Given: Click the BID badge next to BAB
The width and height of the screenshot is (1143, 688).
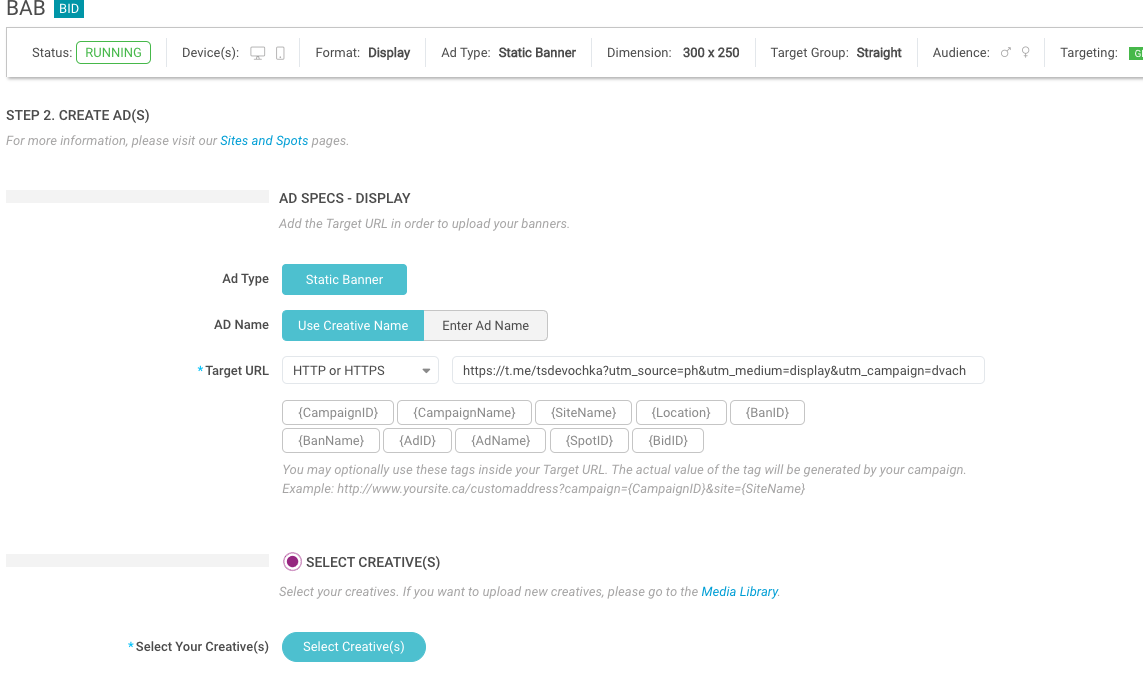Looking at the screenshot, I should (x=69, y=9).
